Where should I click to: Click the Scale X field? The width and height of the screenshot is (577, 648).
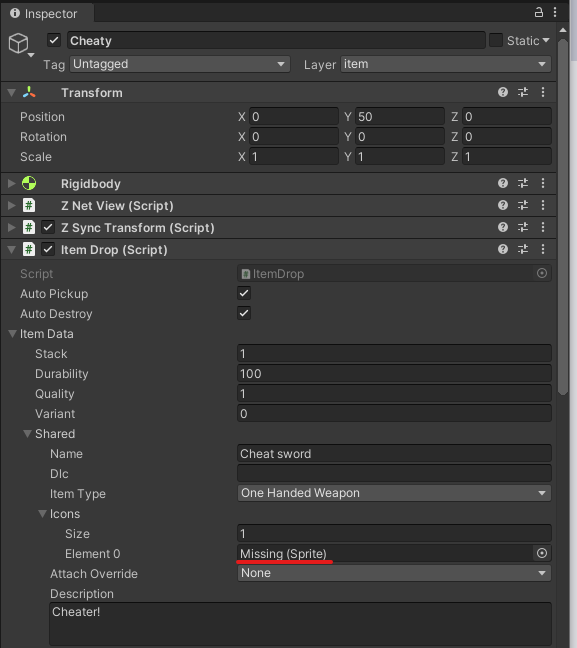[x=293, y=157]
